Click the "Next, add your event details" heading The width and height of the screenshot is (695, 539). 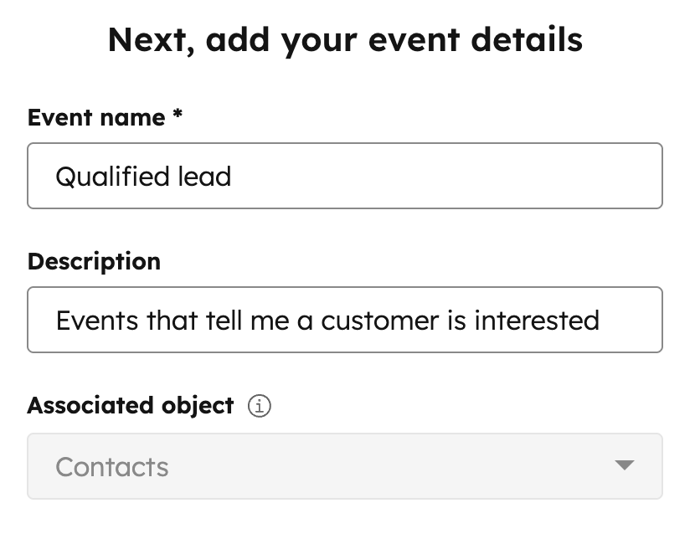click(x=345, y=40)
